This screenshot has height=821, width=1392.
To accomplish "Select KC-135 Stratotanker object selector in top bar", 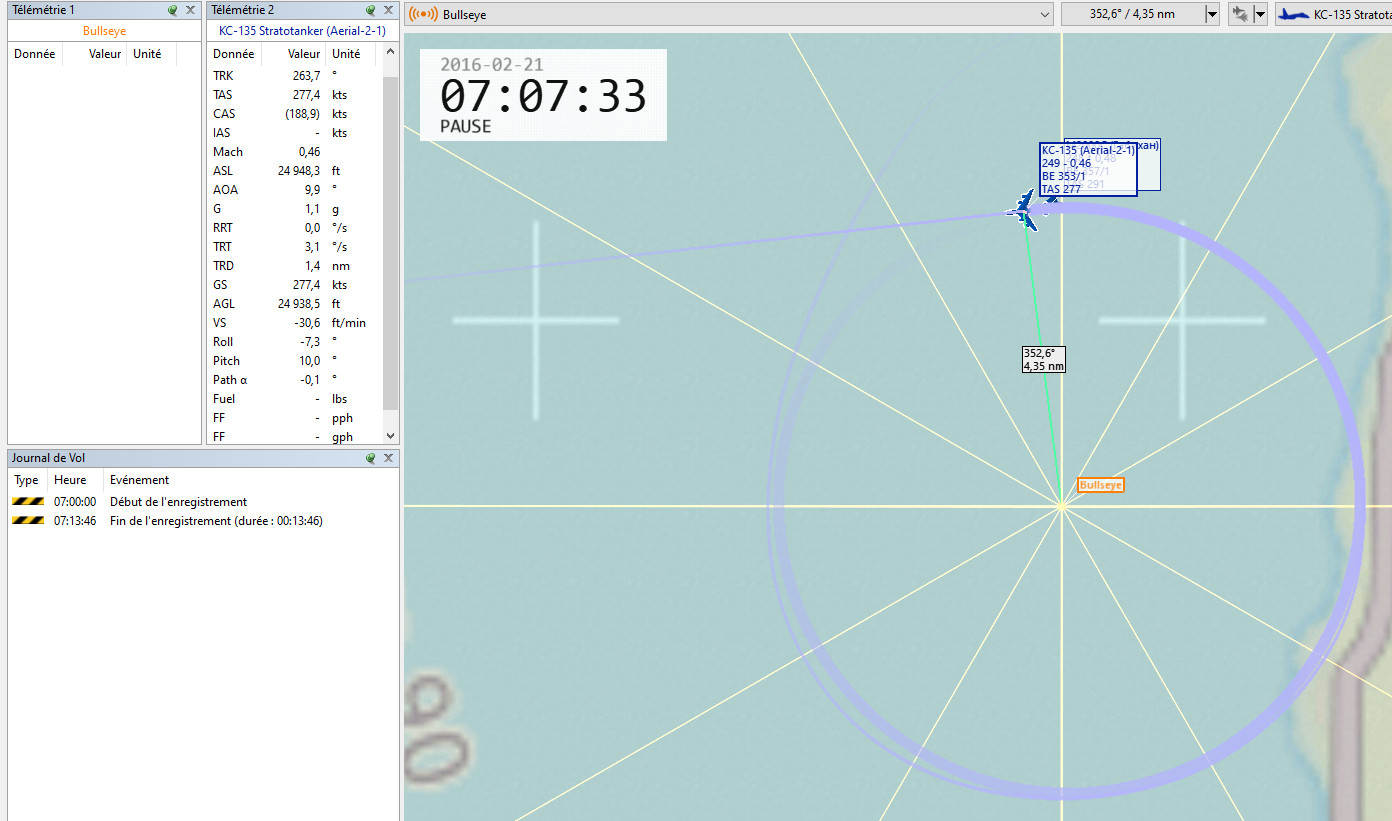I will 1334,14.
